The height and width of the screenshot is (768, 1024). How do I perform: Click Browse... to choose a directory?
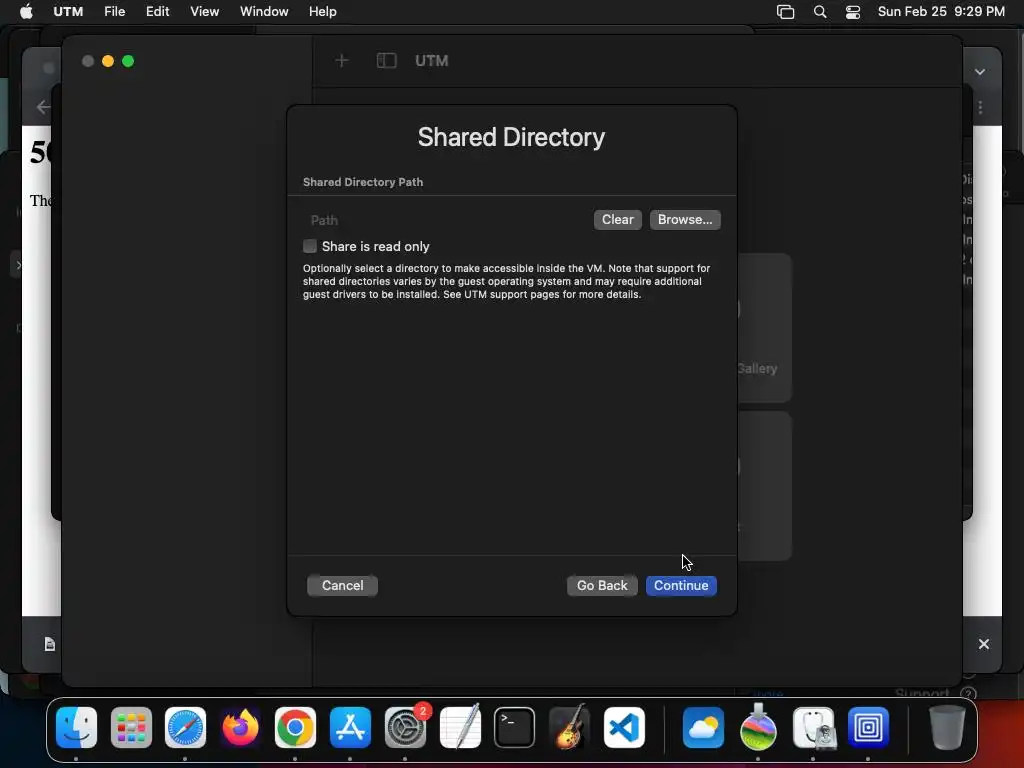pyautogui.click(x=684, y=219)
